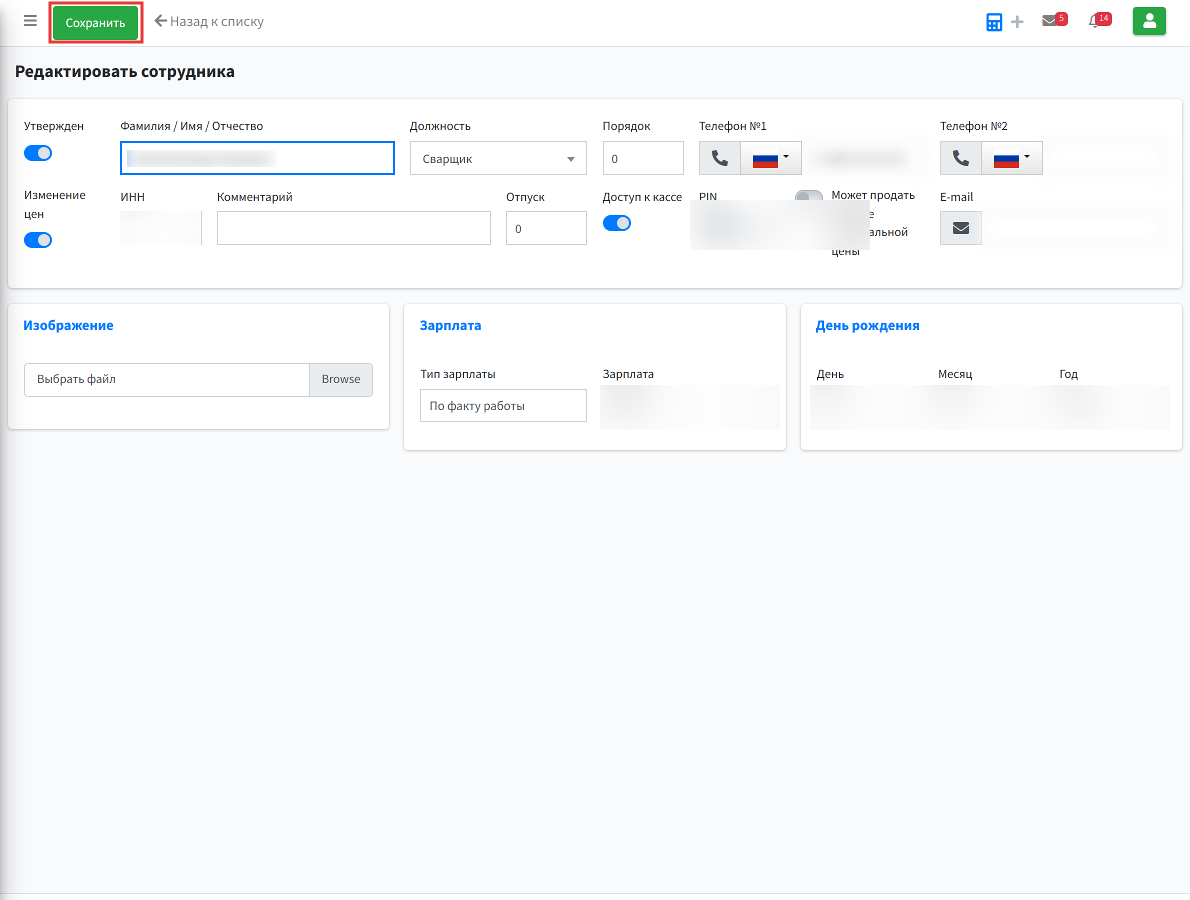Screen dimensions: 1190x900
Task: Disable the Доступ к кассе switch
Action: pyautogui.click(x=616, y=223)
